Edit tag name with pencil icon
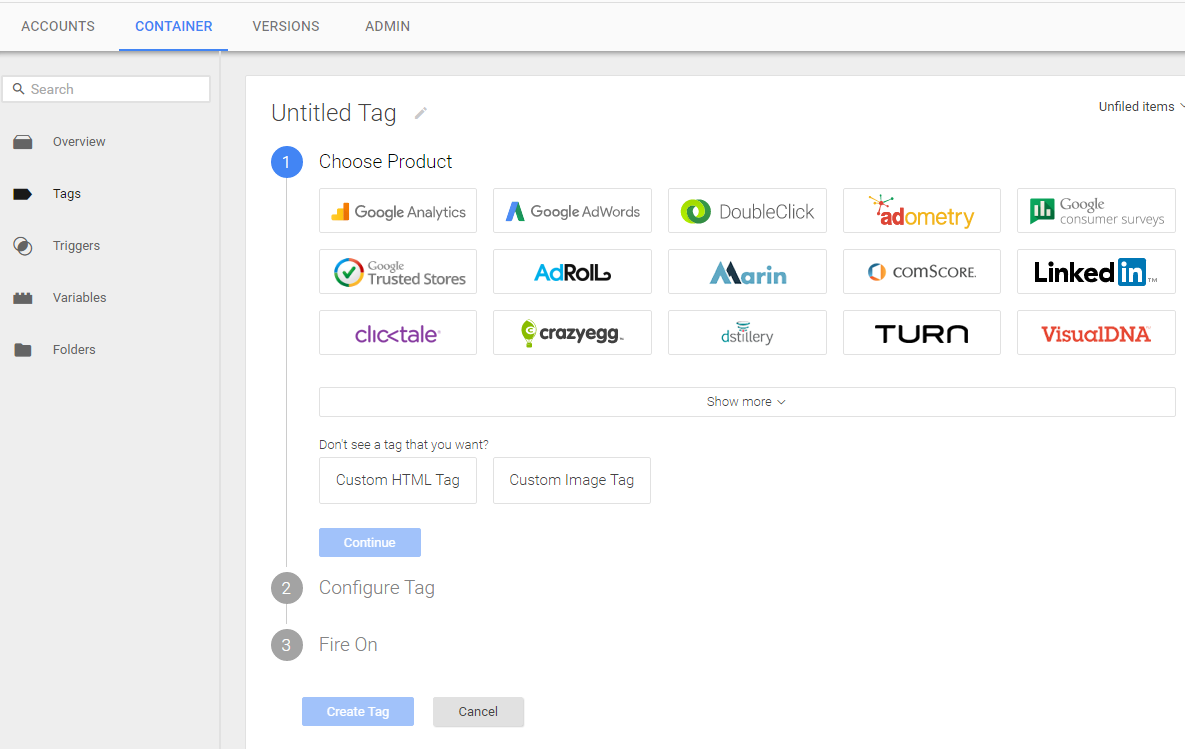Viewport: 1185px width, 749px height. (x=421, y=113)
